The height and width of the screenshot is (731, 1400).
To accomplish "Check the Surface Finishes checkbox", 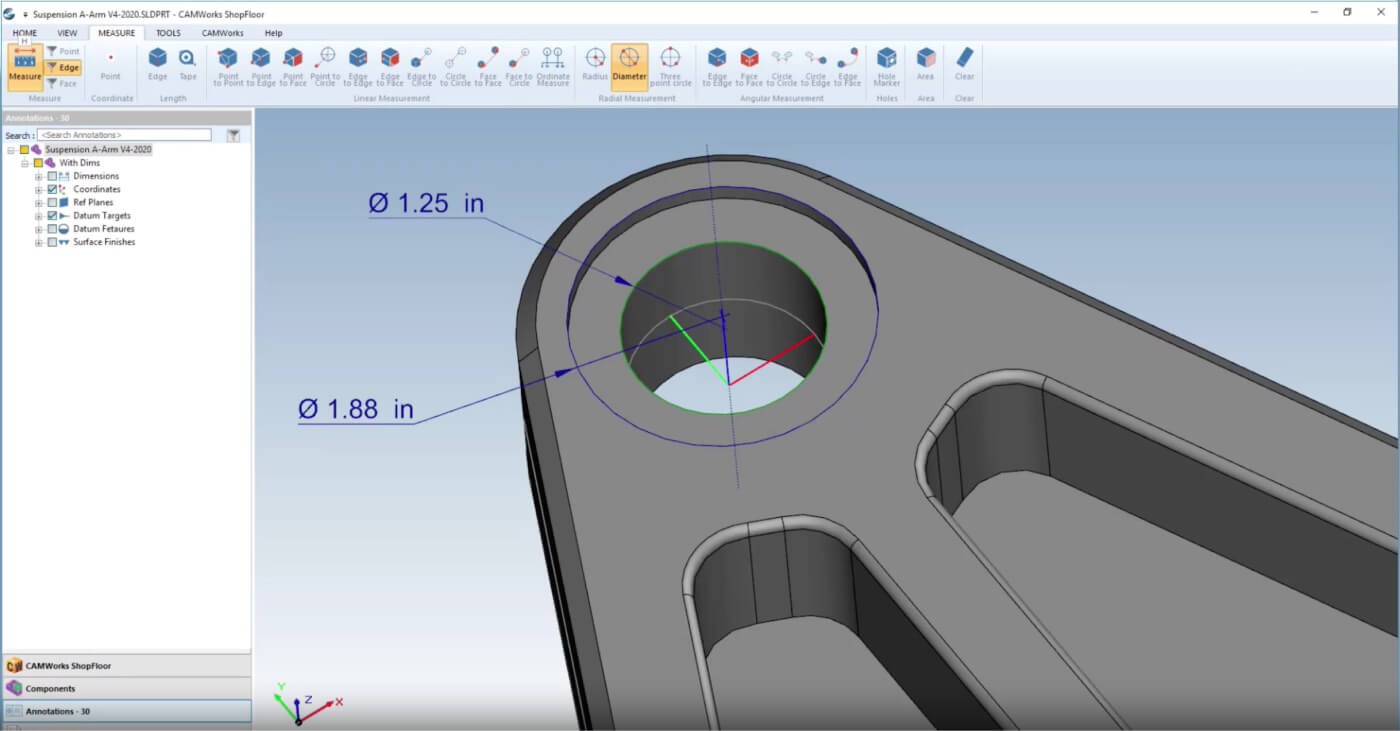I will 52,242.
